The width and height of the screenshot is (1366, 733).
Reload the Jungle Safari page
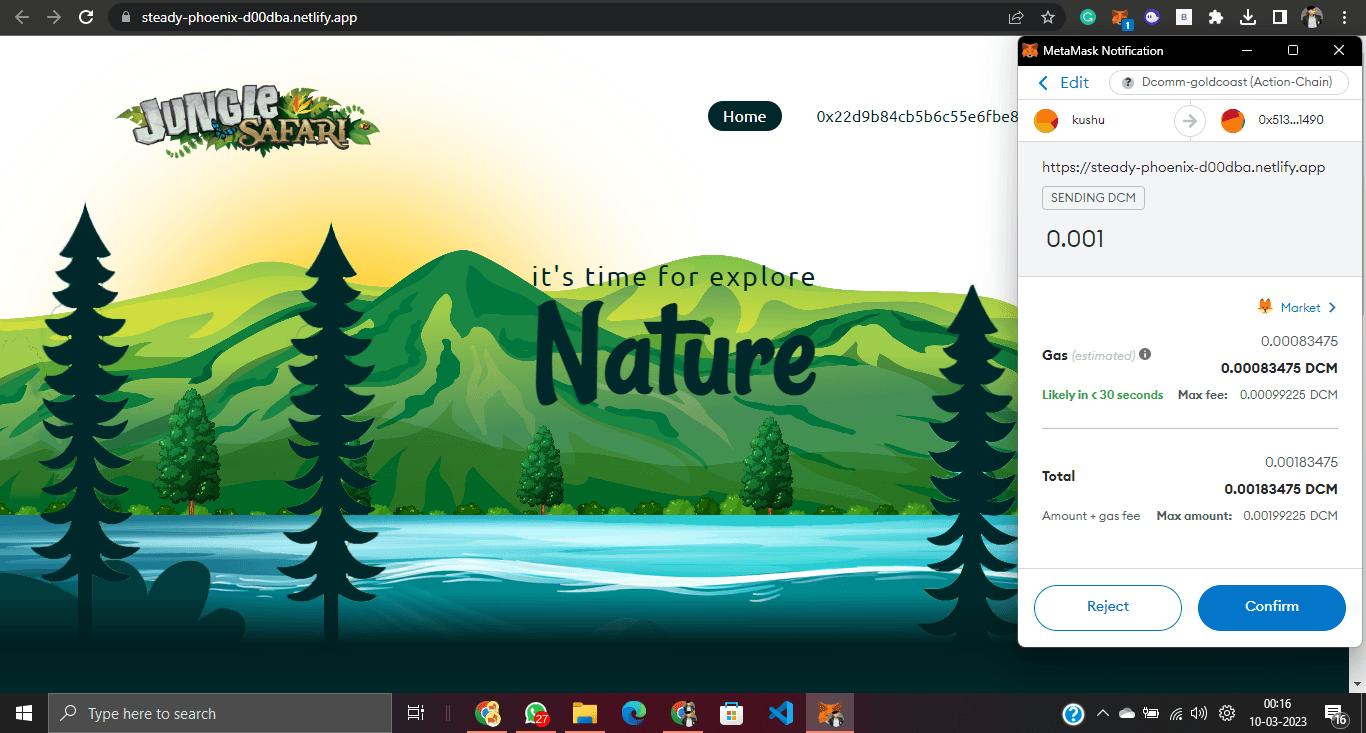click(x=87, y=17)
